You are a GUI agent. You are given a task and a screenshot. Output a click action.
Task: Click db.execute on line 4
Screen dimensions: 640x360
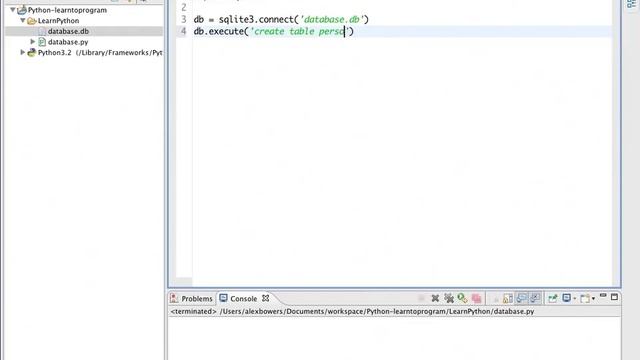click(219, 31)
